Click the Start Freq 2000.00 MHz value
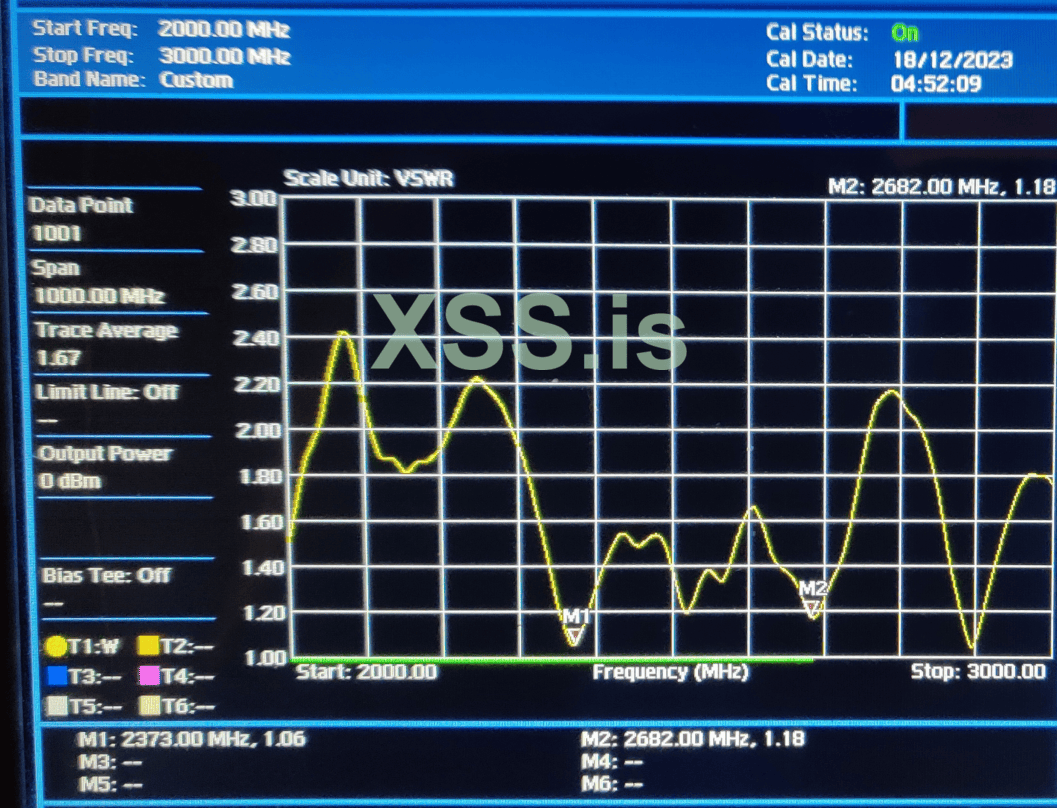 coord(224,30)
